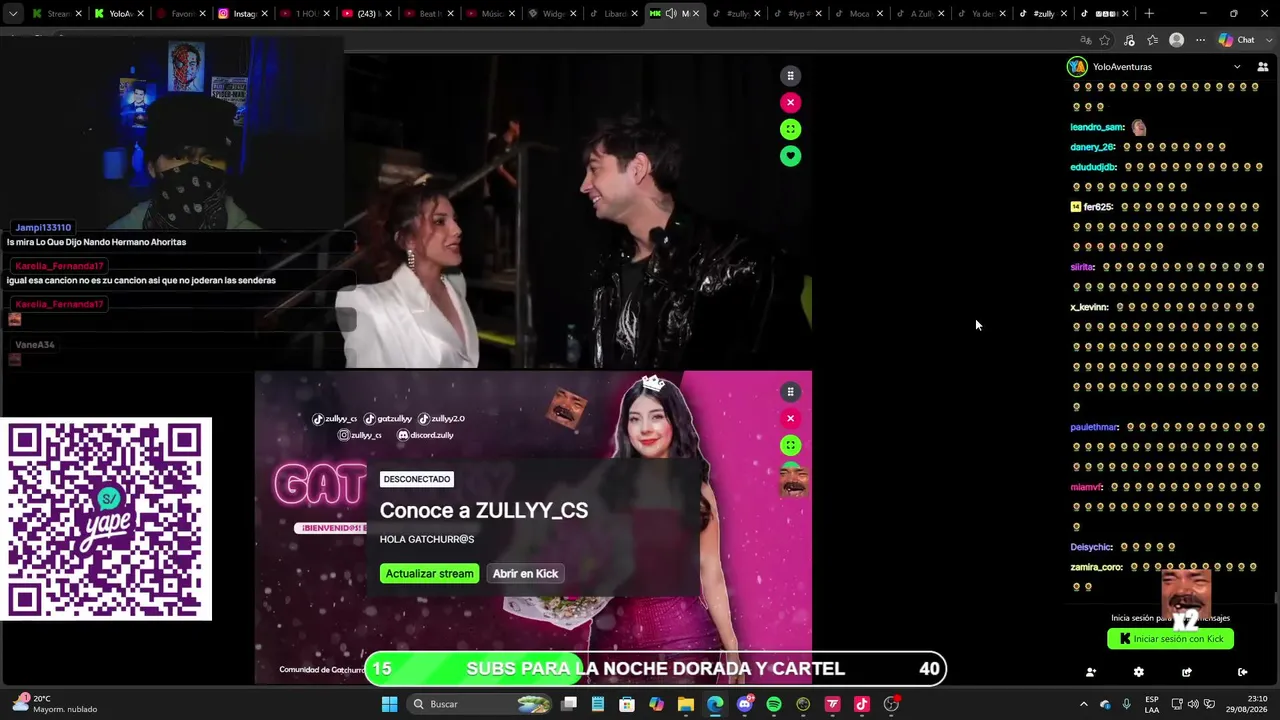This screenshot has height=720, width=1280.
Task: Open chat settings gear icon
Action: pos(1138,672)
